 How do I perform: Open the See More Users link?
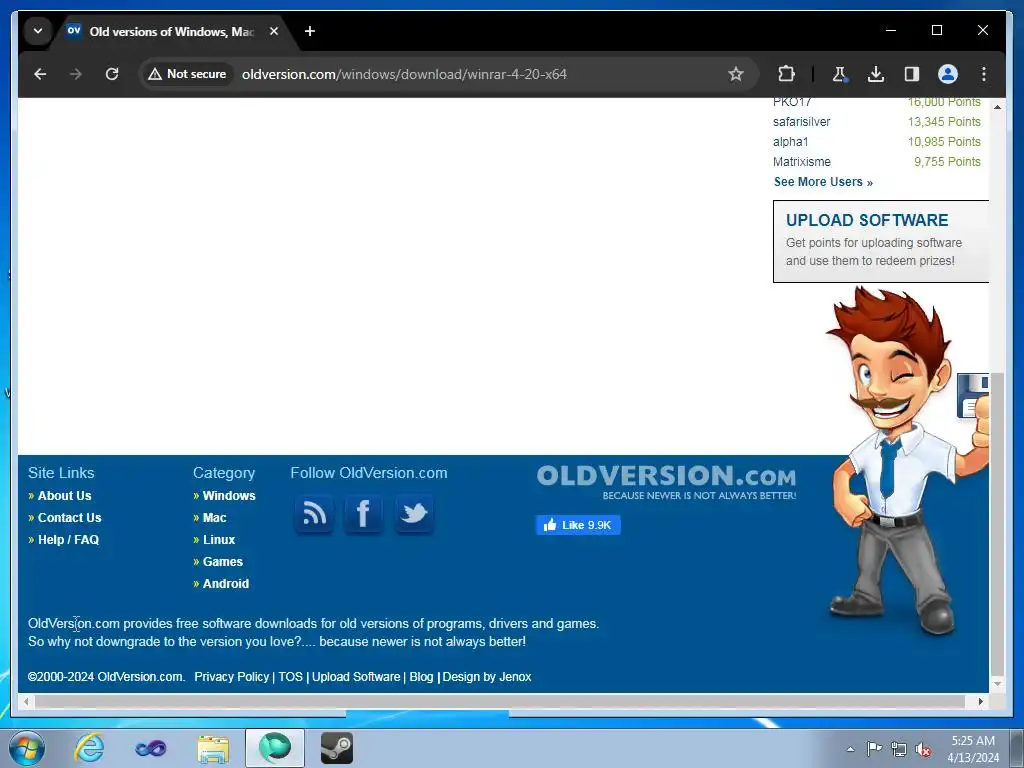click(823, 182)
